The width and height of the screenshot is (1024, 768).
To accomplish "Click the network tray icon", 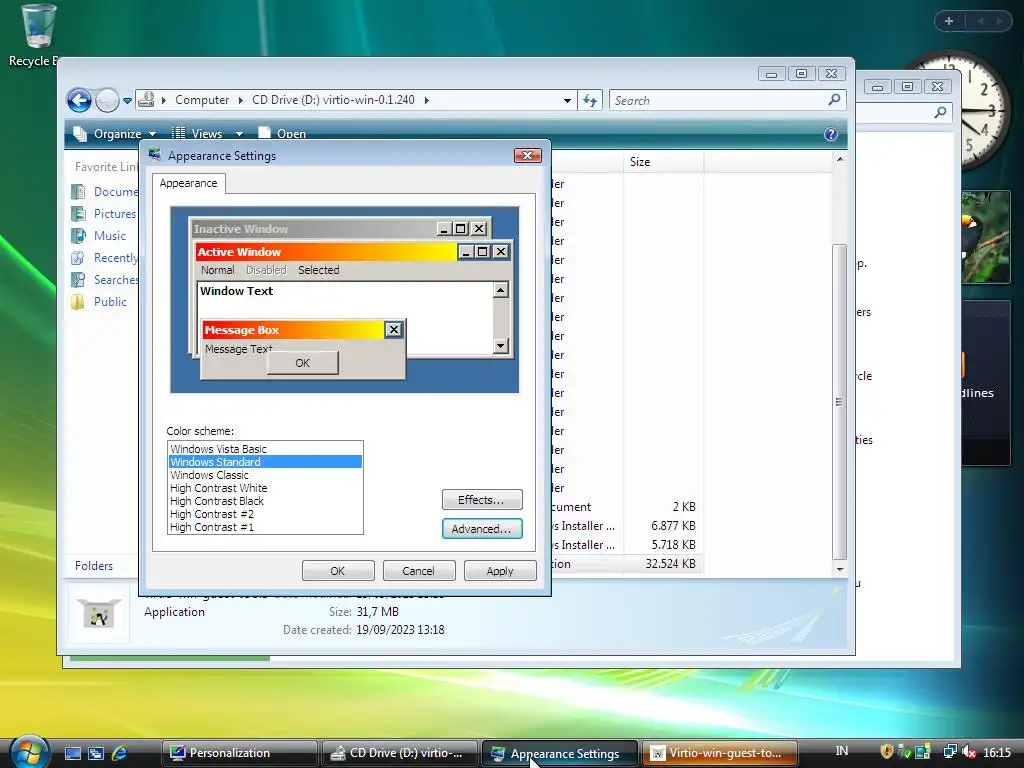I will click(x=950, y=752).
